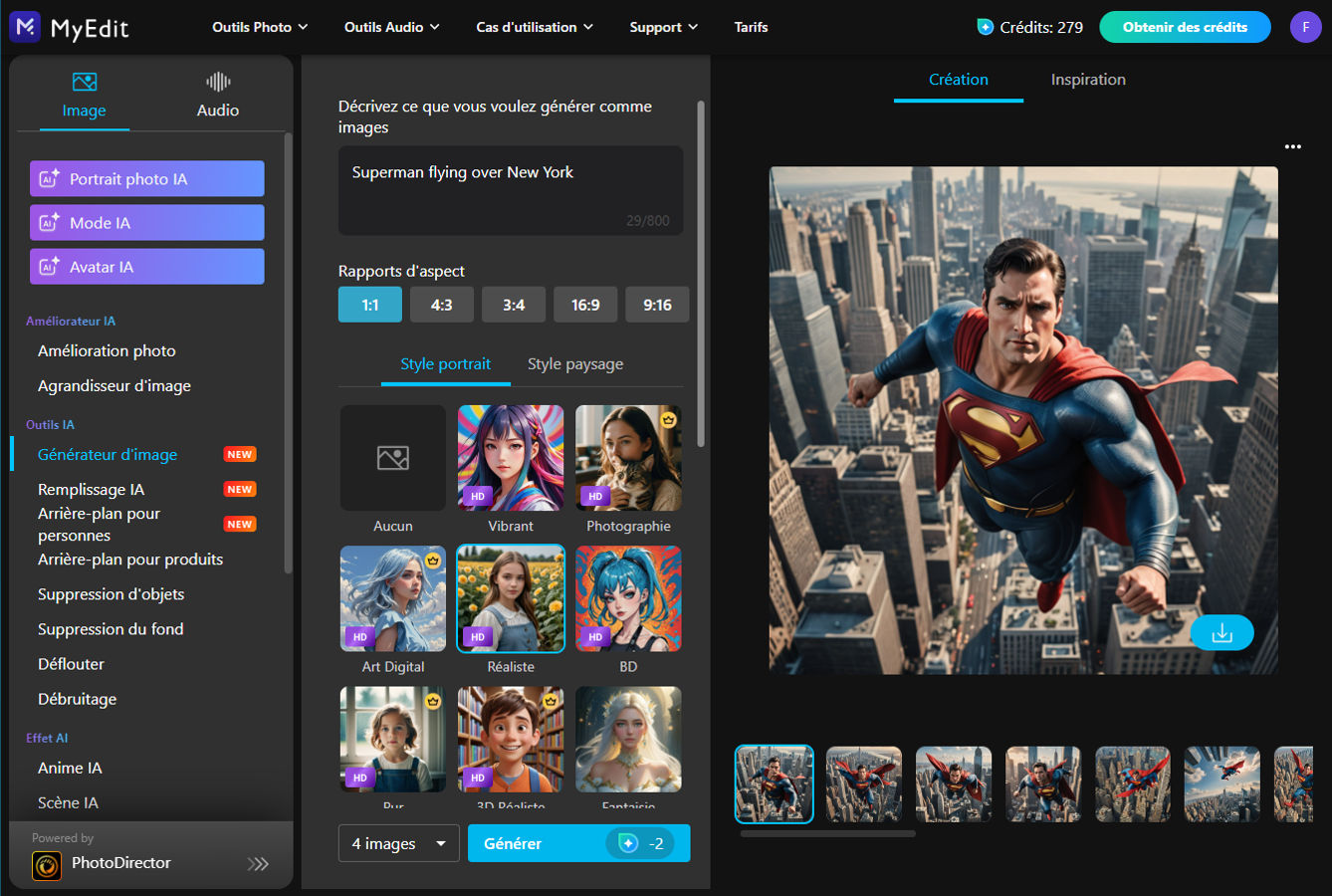Image resolution: width=1332 pixels, height=896 pixels.
Task: Click the large Superman preview image
Action: click(x=1023, y=420)
